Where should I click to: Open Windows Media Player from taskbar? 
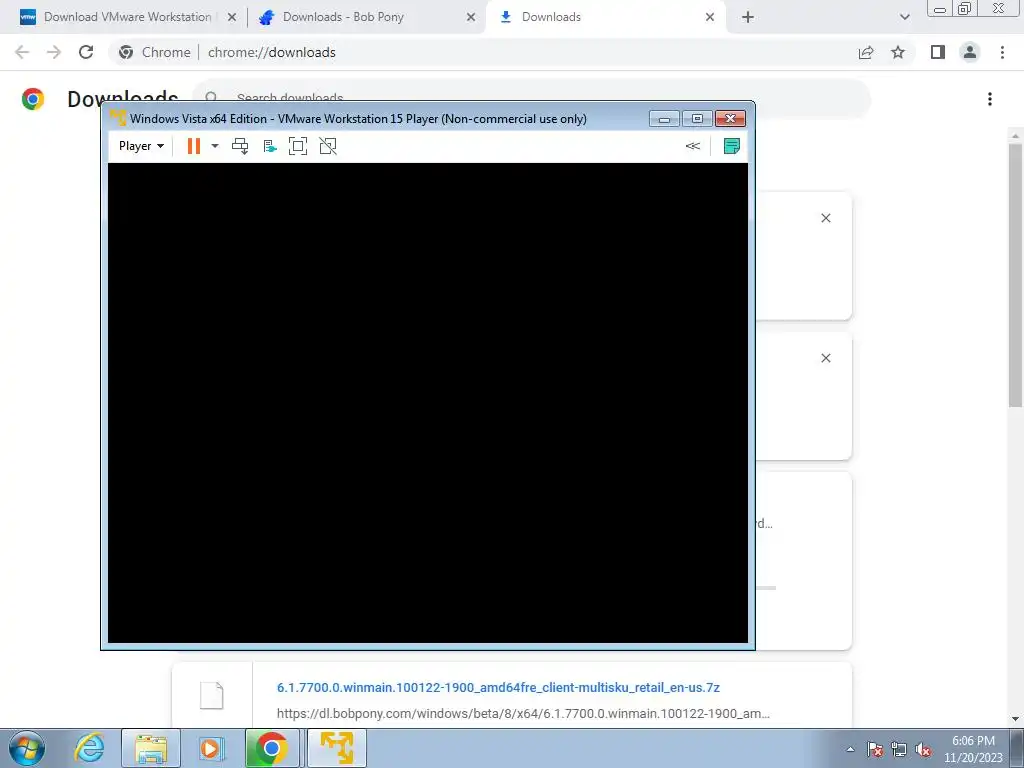pyautogui.click(x=212, y=748)
